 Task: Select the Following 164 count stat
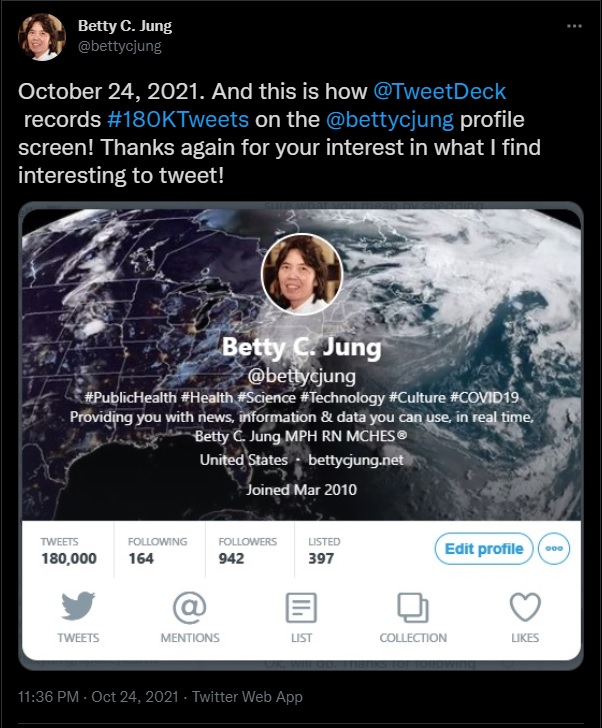coord(157,550)
